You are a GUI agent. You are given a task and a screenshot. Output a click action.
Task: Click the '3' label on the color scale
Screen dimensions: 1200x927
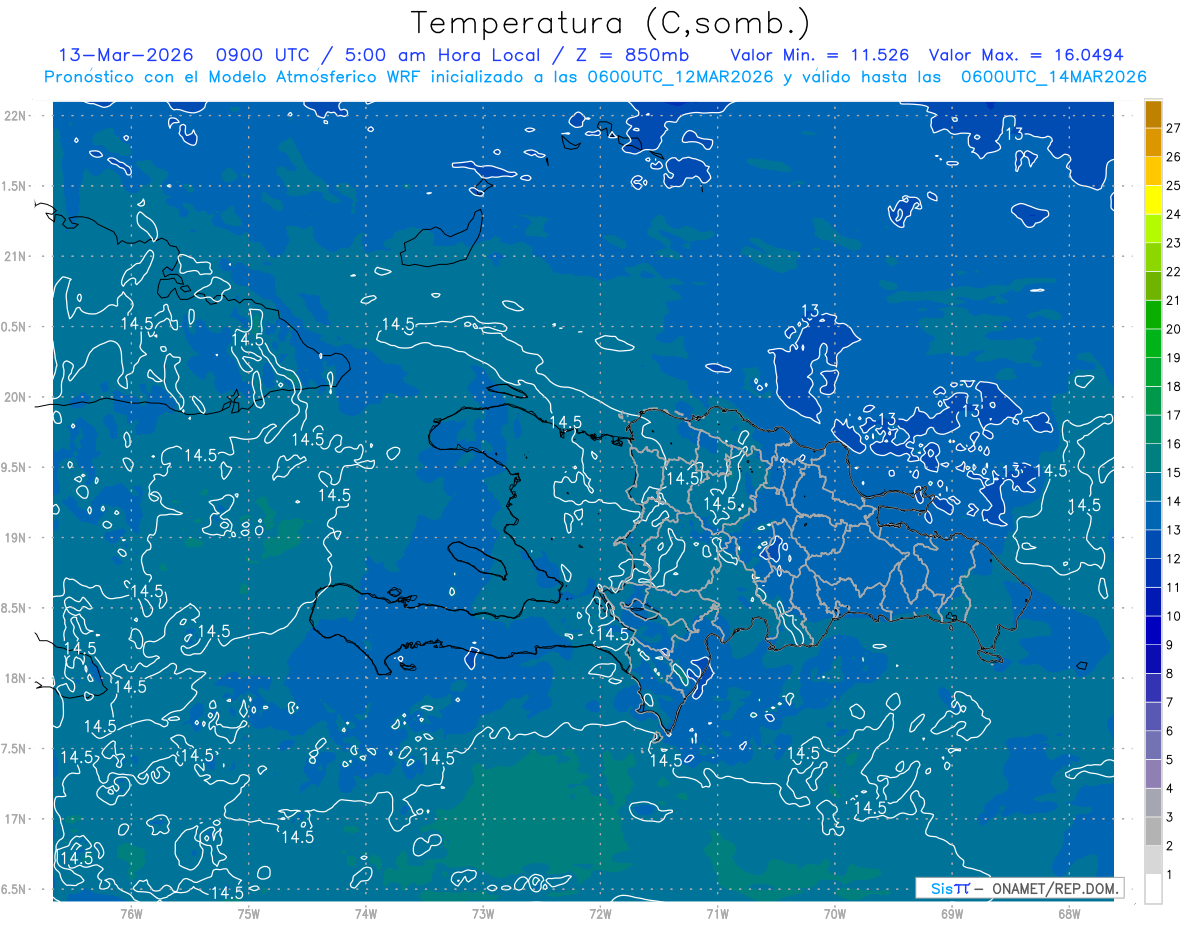[x=1170, y=818]
